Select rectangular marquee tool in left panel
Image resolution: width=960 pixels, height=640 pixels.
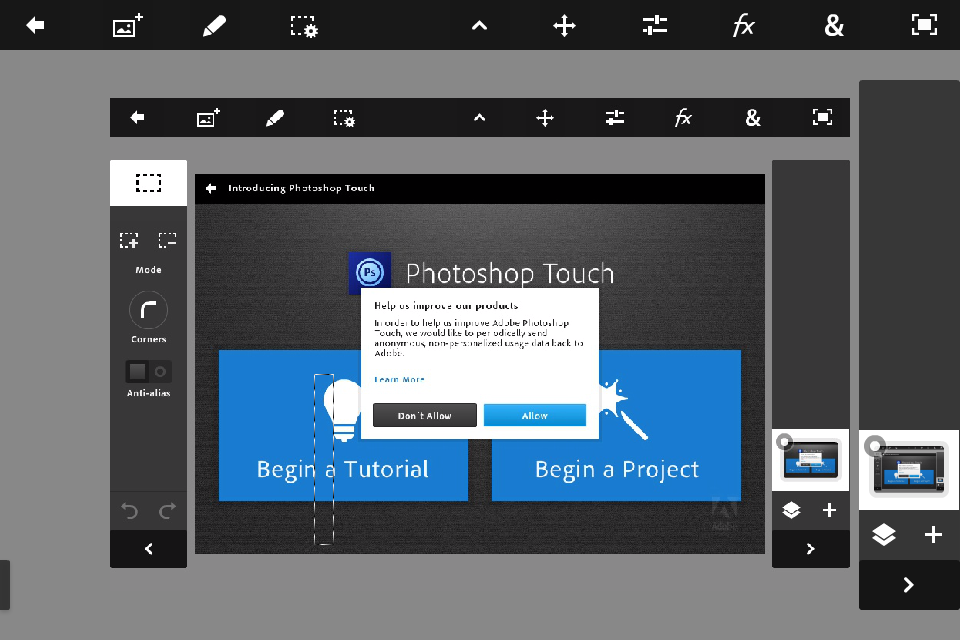click(148, 183)
